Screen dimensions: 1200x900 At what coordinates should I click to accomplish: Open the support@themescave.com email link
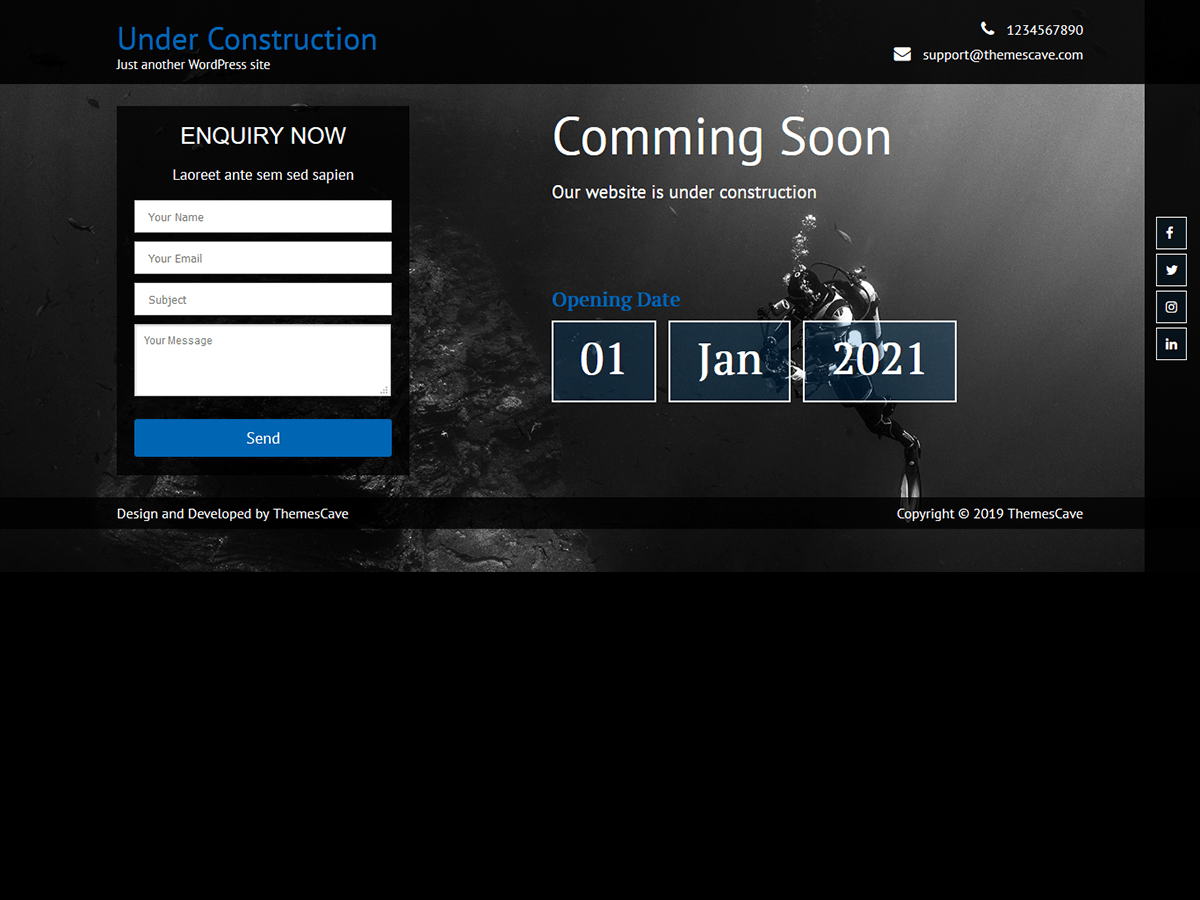point(1002,55)
